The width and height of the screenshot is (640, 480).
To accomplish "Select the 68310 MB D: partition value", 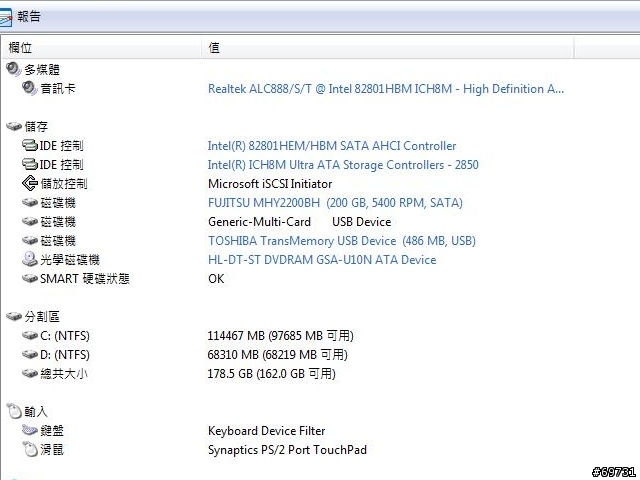I will tap(278, 354).
